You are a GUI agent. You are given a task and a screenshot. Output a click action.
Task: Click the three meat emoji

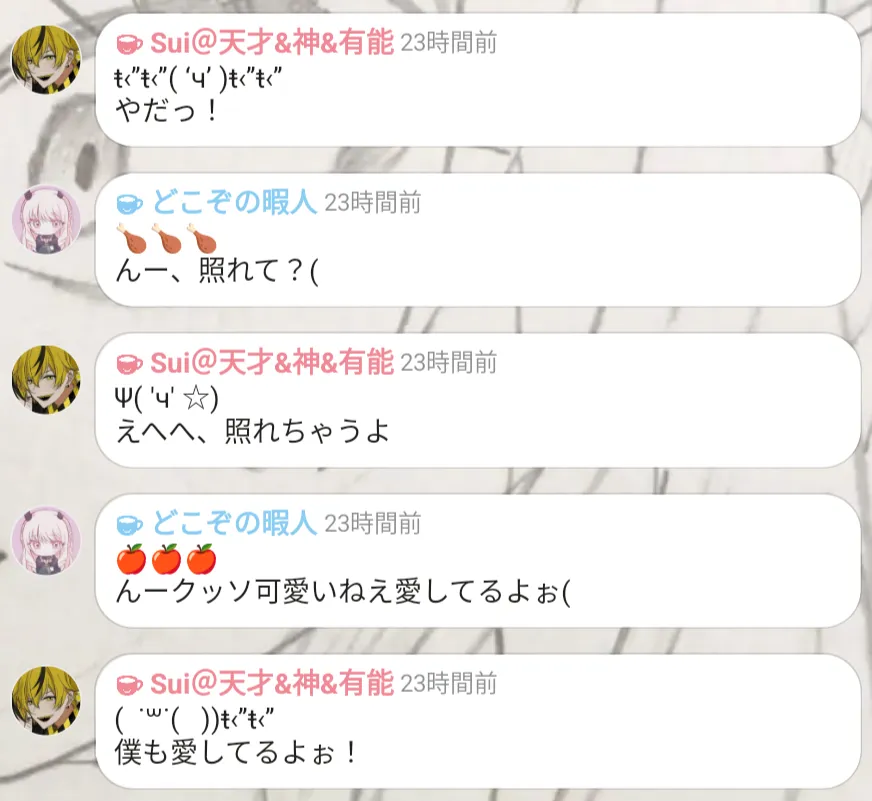click(x=166, y=238)
